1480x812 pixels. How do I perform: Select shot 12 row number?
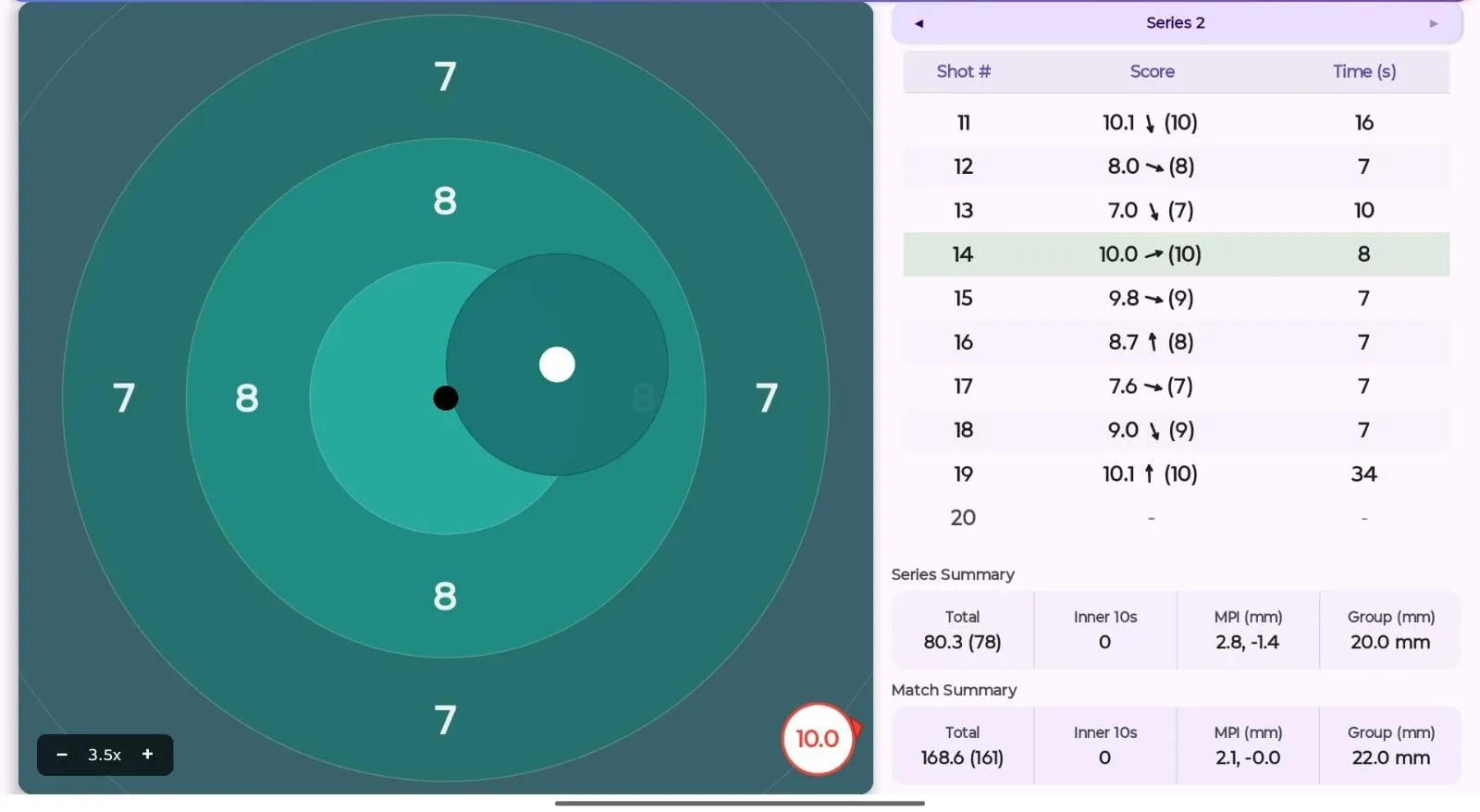click(963, 166)
